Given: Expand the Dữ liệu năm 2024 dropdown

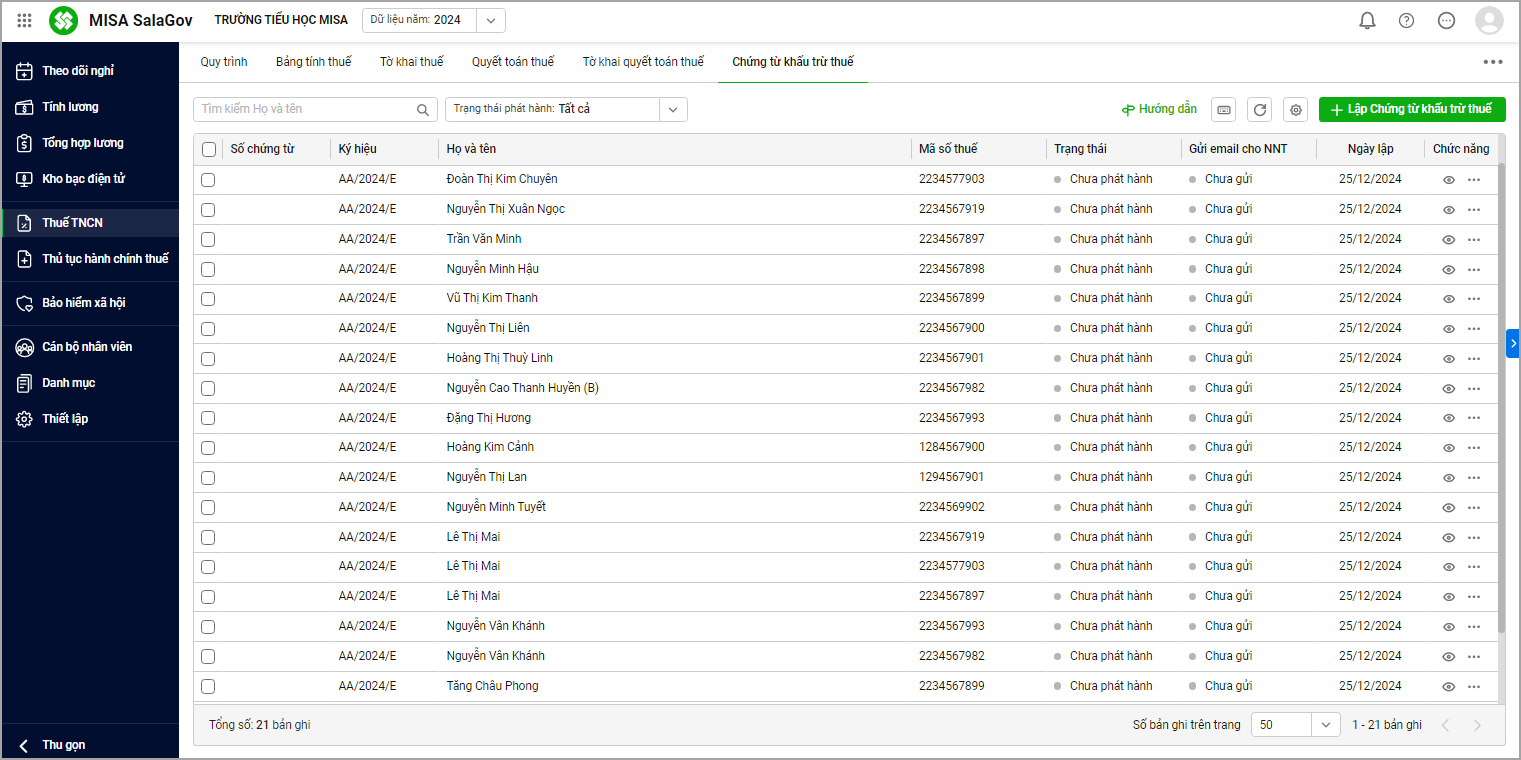Looking at the screenshot, I should coord(490,21).
